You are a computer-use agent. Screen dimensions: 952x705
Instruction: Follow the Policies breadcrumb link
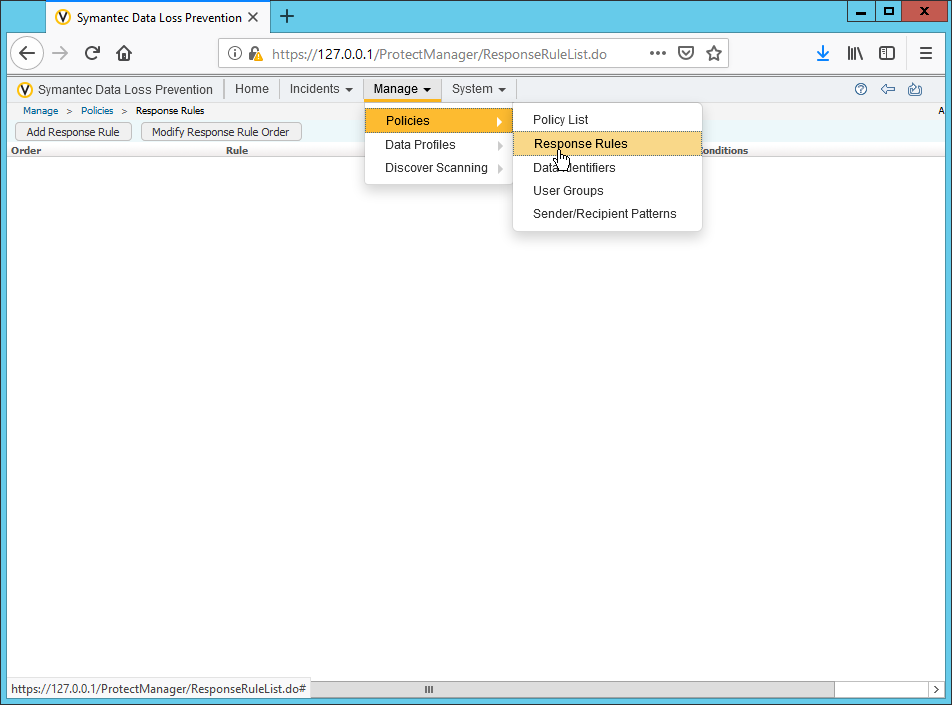point(97,111)
